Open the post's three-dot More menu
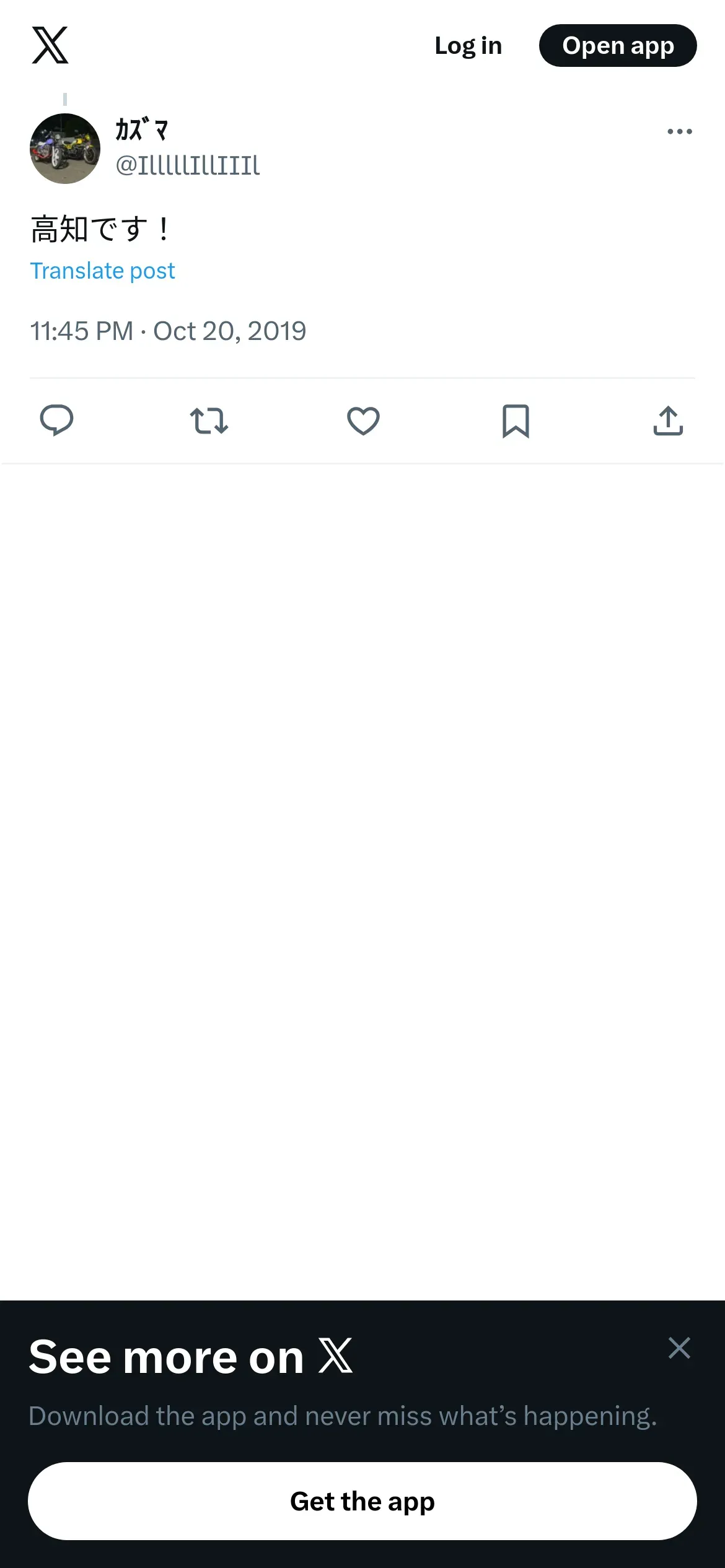Screen dimensions: 725x1568 pos(679,131)
